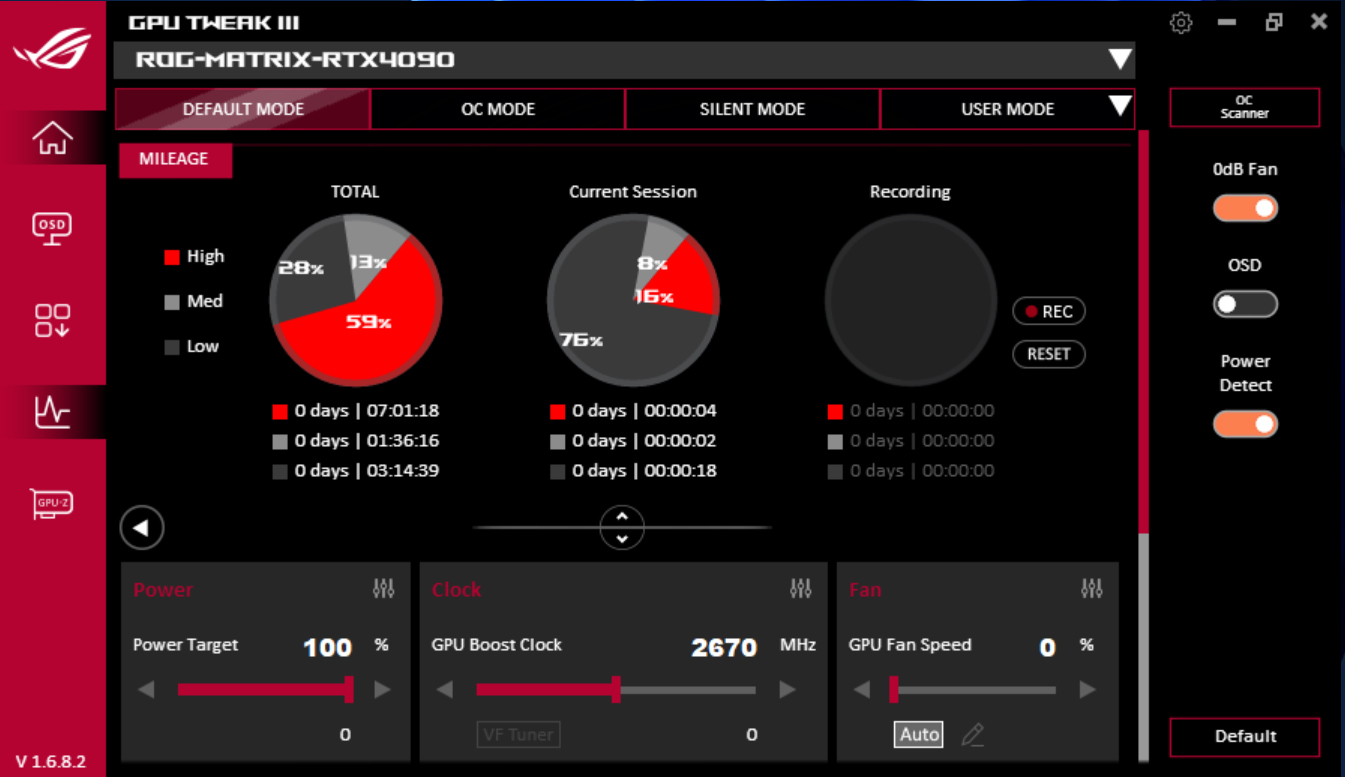Toggle Auto fan speed mode
The height and width of the screenshot is (777, 1345).
point(919,735)
